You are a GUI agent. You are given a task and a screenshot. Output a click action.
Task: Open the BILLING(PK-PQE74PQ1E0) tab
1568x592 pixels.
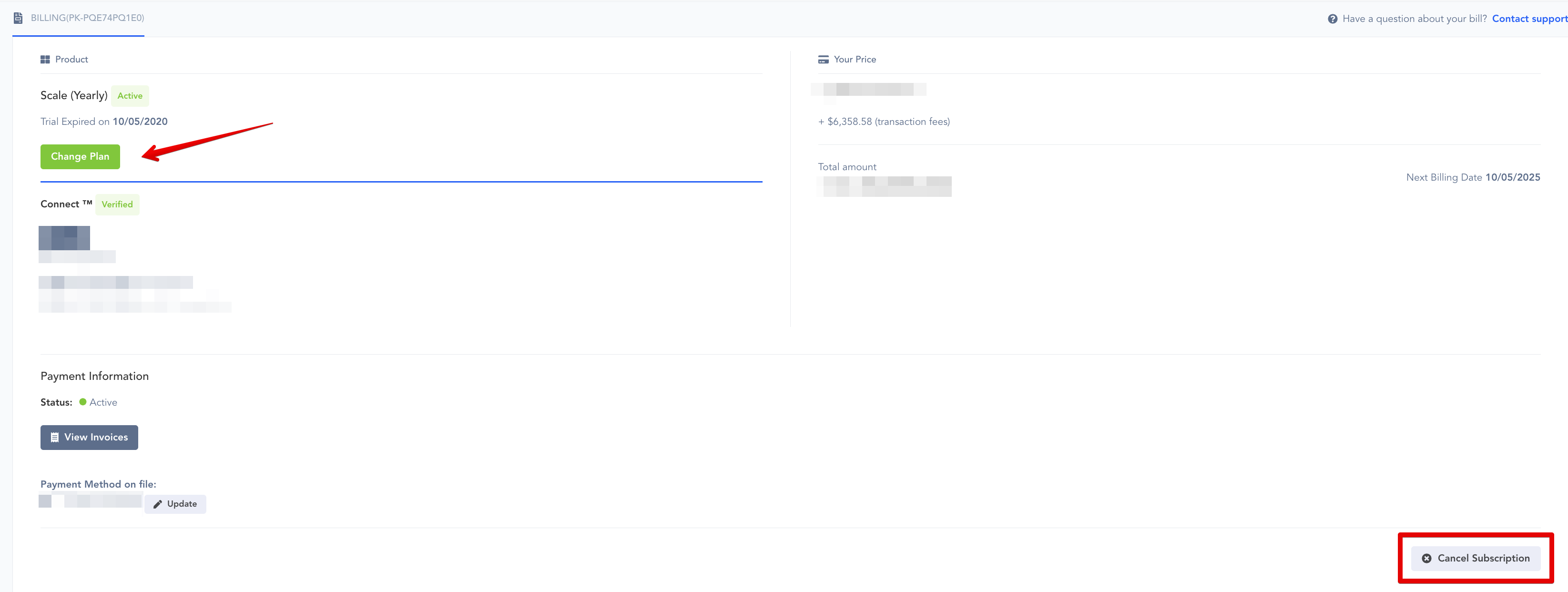[x=87, y=18]
